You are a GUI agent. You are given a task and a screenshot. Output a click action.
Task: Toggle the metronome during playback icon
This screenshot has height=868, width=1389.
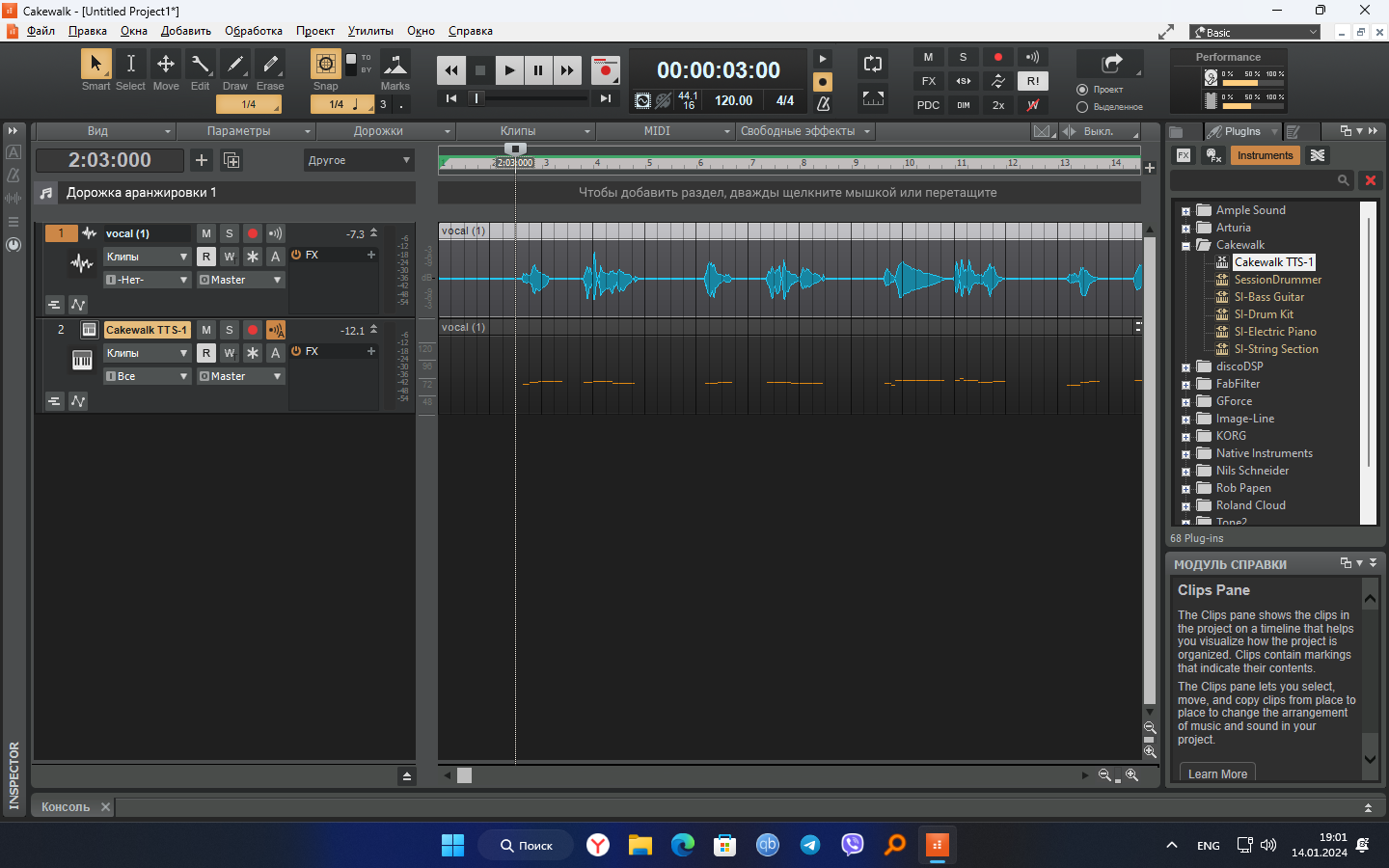click(823, 103)
